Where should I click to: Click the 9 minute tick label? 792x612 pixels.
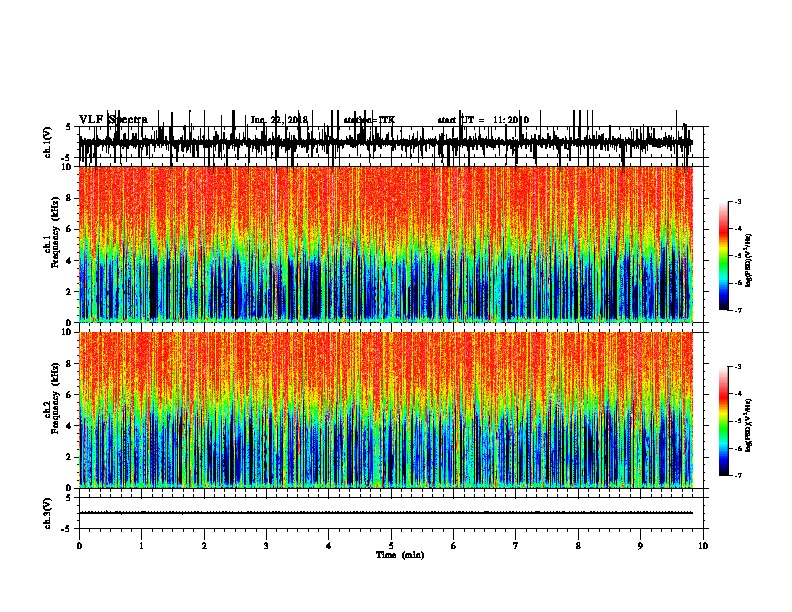(640, 546)
